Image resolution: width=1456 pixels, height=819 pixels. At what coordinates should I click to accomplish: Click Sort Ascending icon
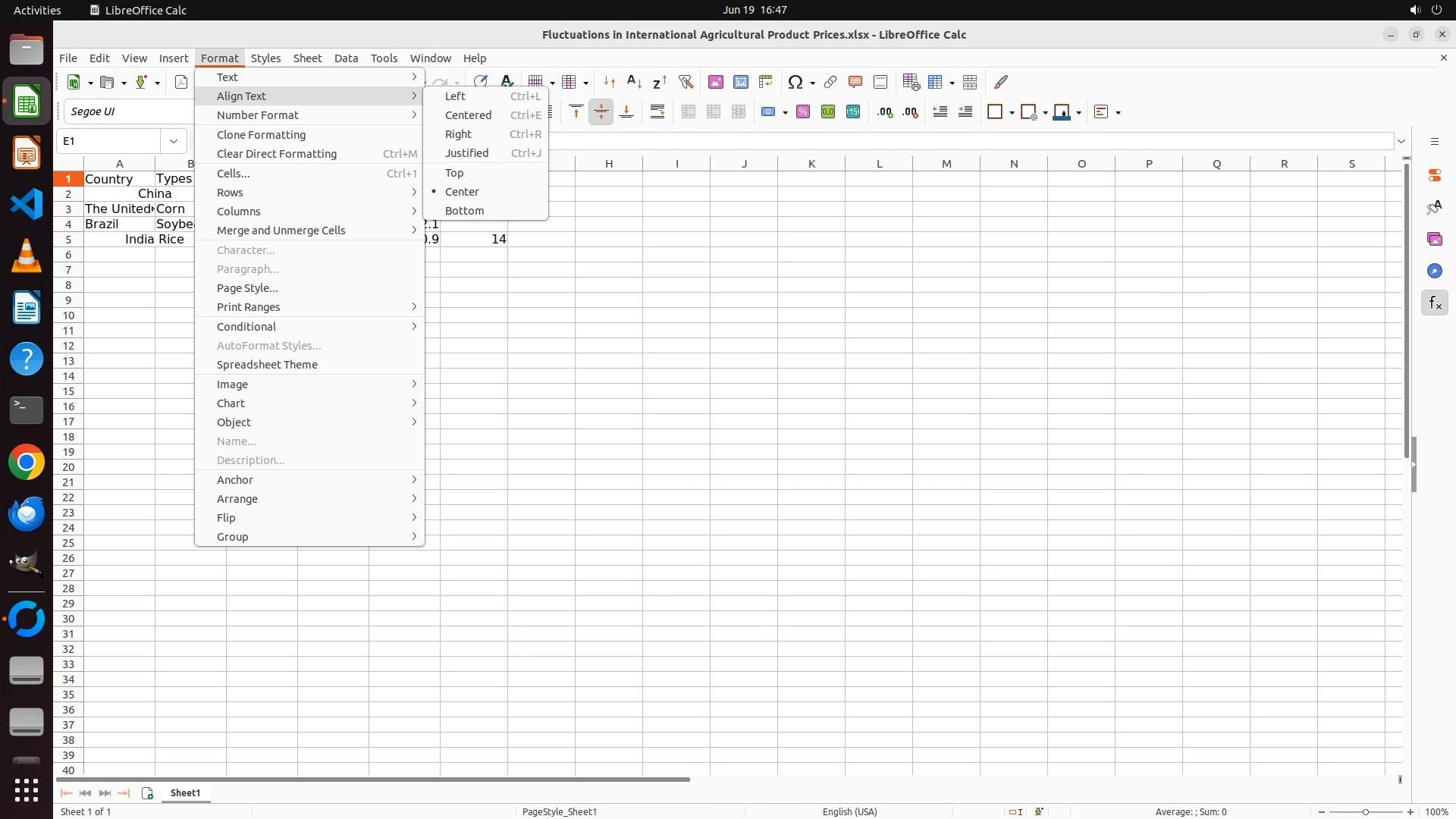pos(635,82)
